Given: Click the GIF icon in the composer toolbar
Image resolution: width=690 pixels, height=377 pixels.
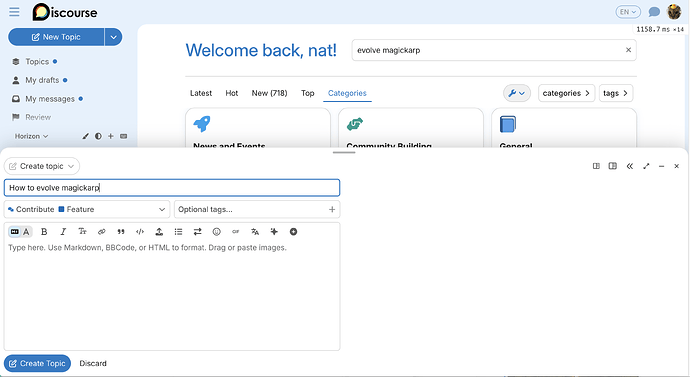Looking at the screenshot, I should click(235, 232).
